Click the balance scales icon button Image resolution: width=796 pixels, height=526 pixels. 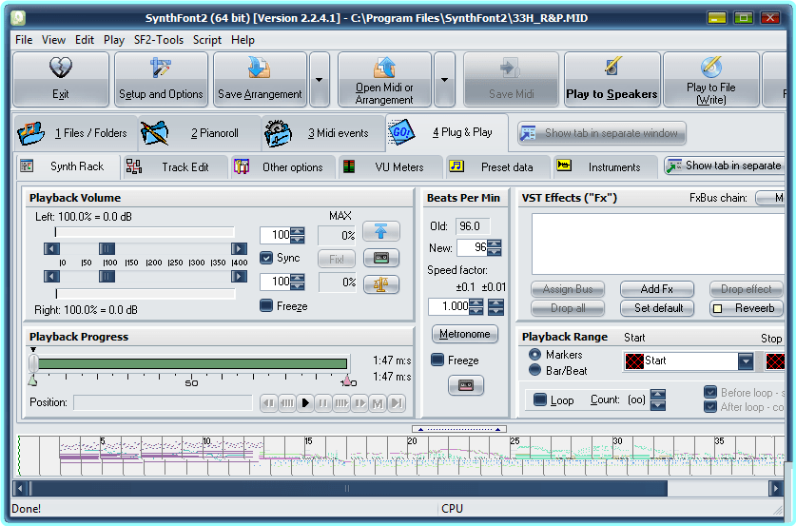point(381,284)
